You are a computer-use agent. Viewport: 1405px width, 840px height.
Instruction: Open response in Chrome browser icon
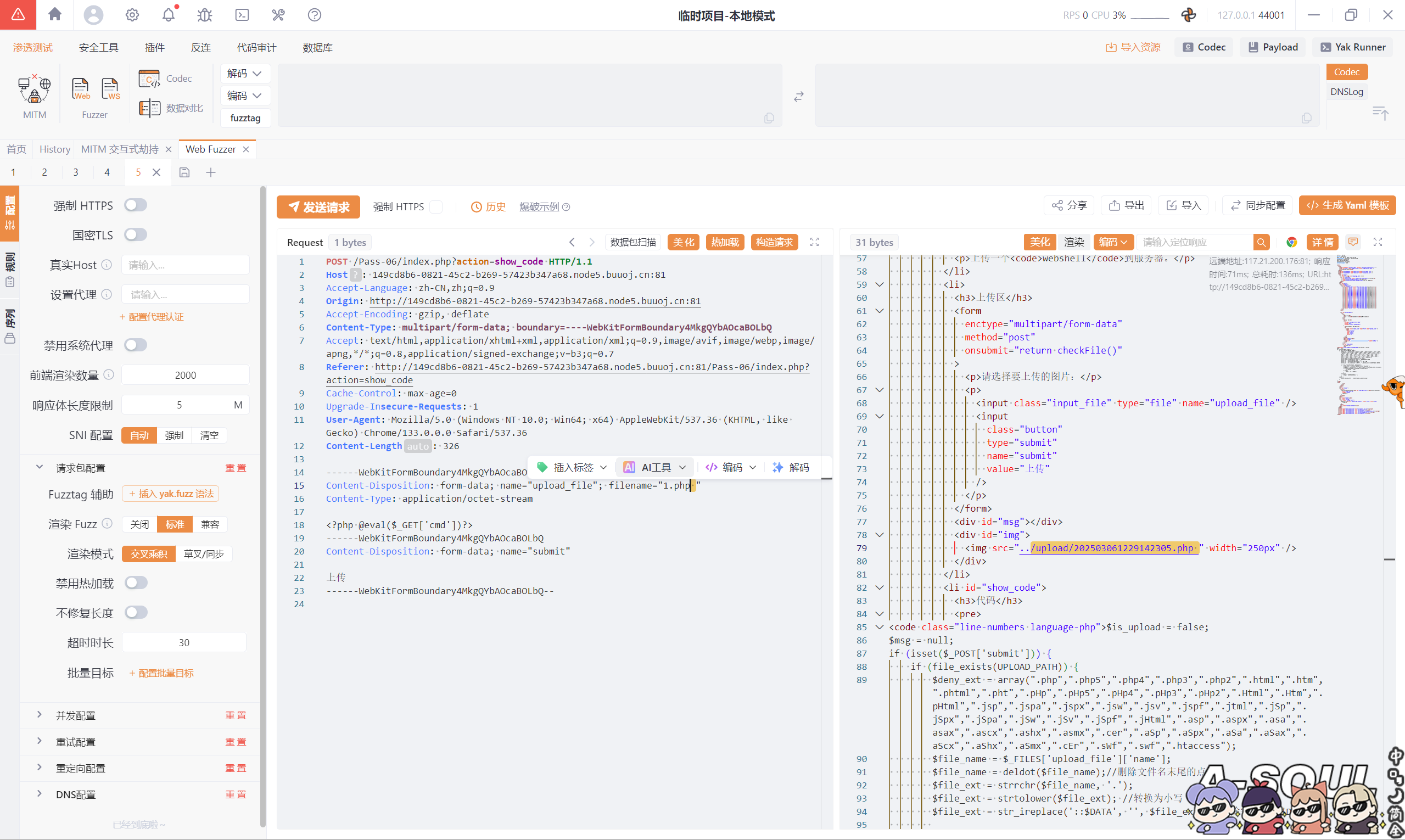1291,242
